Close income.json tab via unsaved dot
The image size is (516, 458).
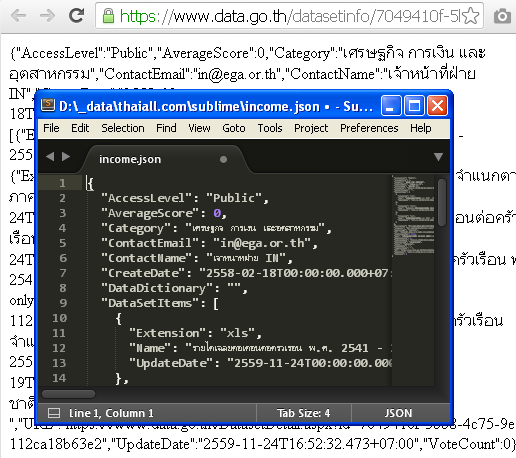[x=223, y=160]
